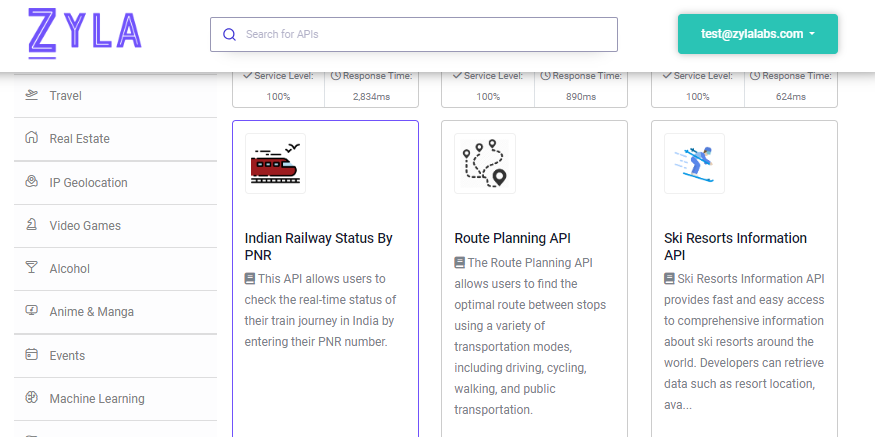
Task: Click the Indian Railway PNR description text
Action: point(320,310)
